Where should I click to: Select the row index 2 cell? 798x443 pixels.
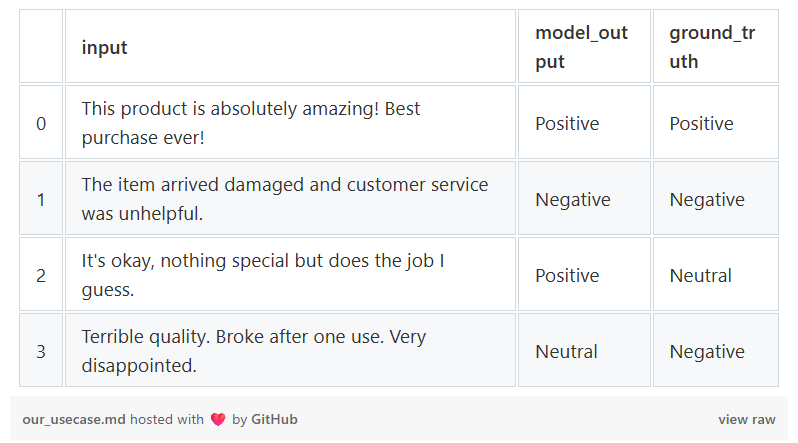41,275
